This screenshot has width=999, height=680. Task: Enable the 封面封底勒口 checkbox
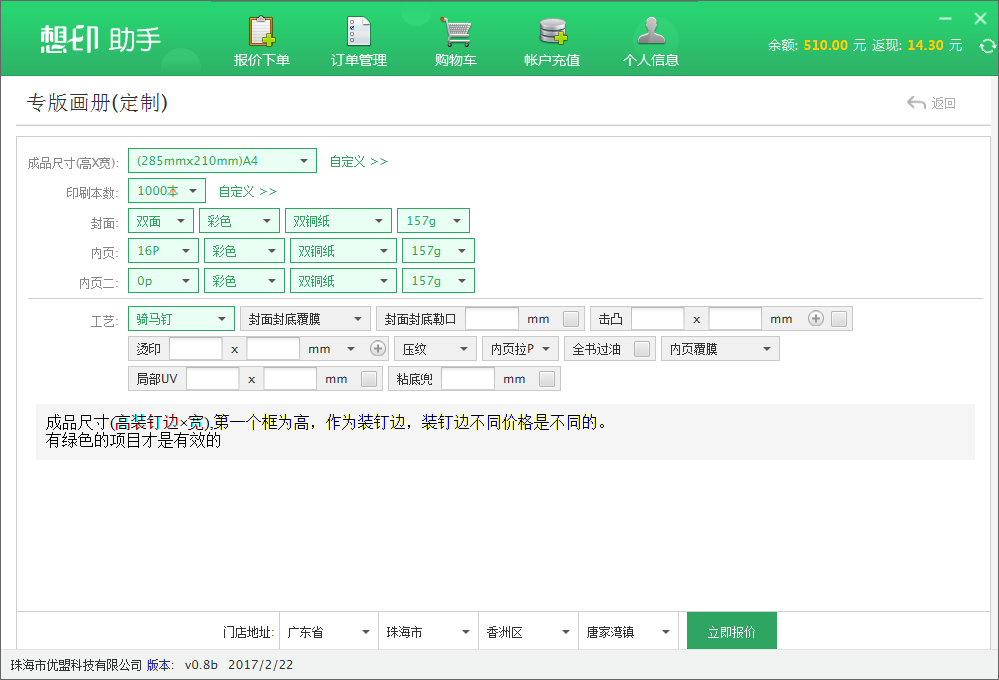click(x=571, y=319)
